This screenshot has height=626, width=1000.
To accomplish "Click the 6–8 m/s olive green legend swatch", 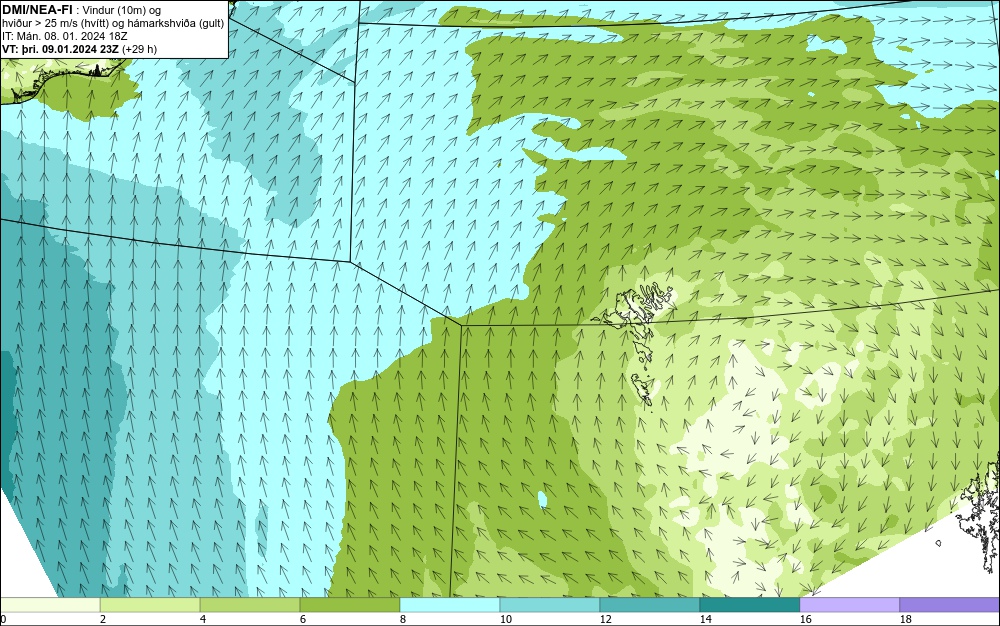I will click(x=349, y=605).
